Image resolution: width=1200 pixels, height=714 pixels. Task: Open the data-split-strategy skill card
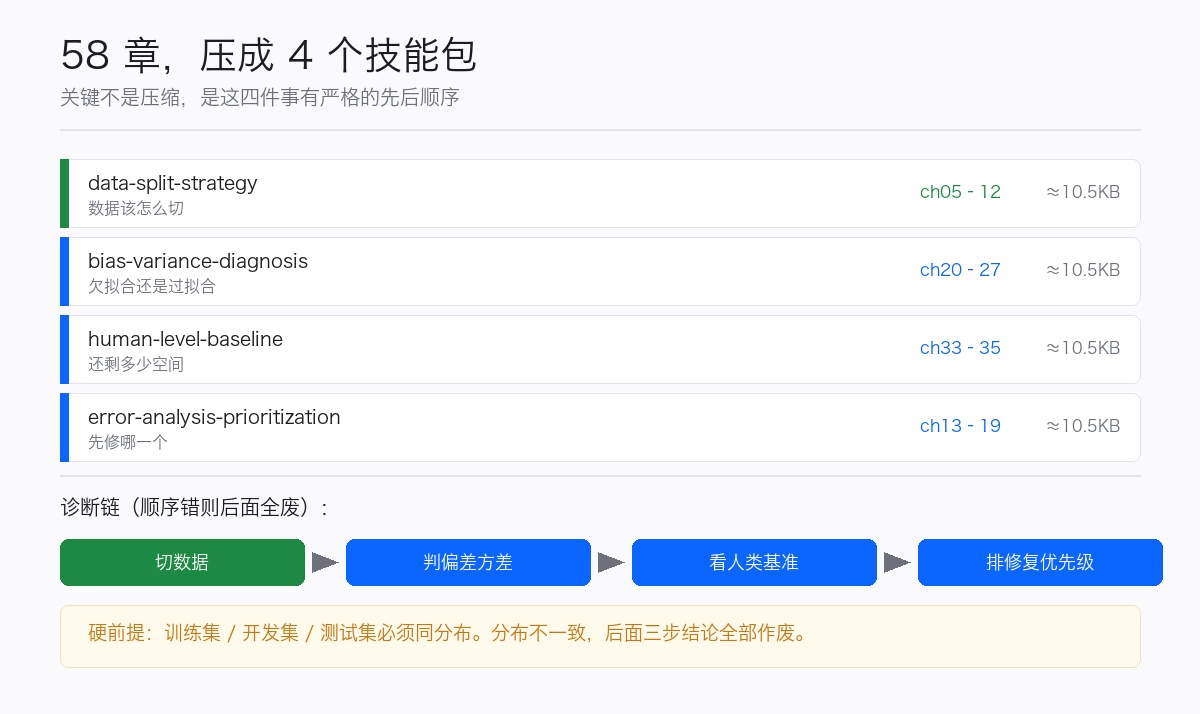click(600, 193)
